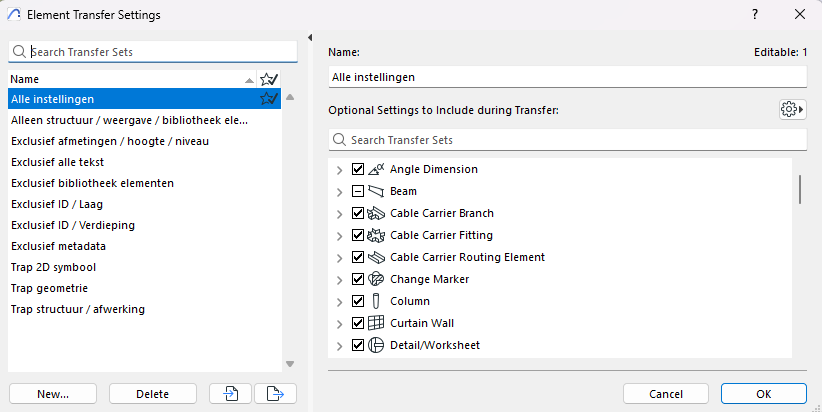Collapse the left panel using the arrow
This screenshot has height=412, width=822.
[x=310, y=38]
